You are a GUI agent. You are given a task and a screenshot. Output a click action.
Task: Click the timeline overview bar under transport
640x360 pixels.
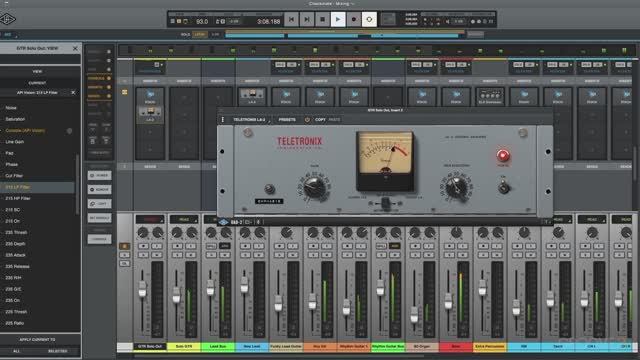pyautogui.click(x=344, y=35)
